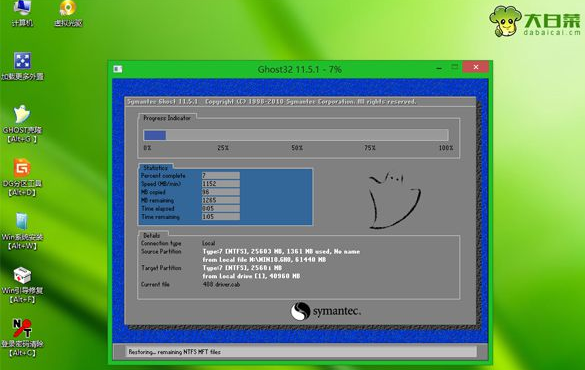This screenshot has width=585, height=370.
Task: Open the 计算机 desktop icon
Action: [x=22, y=13]
